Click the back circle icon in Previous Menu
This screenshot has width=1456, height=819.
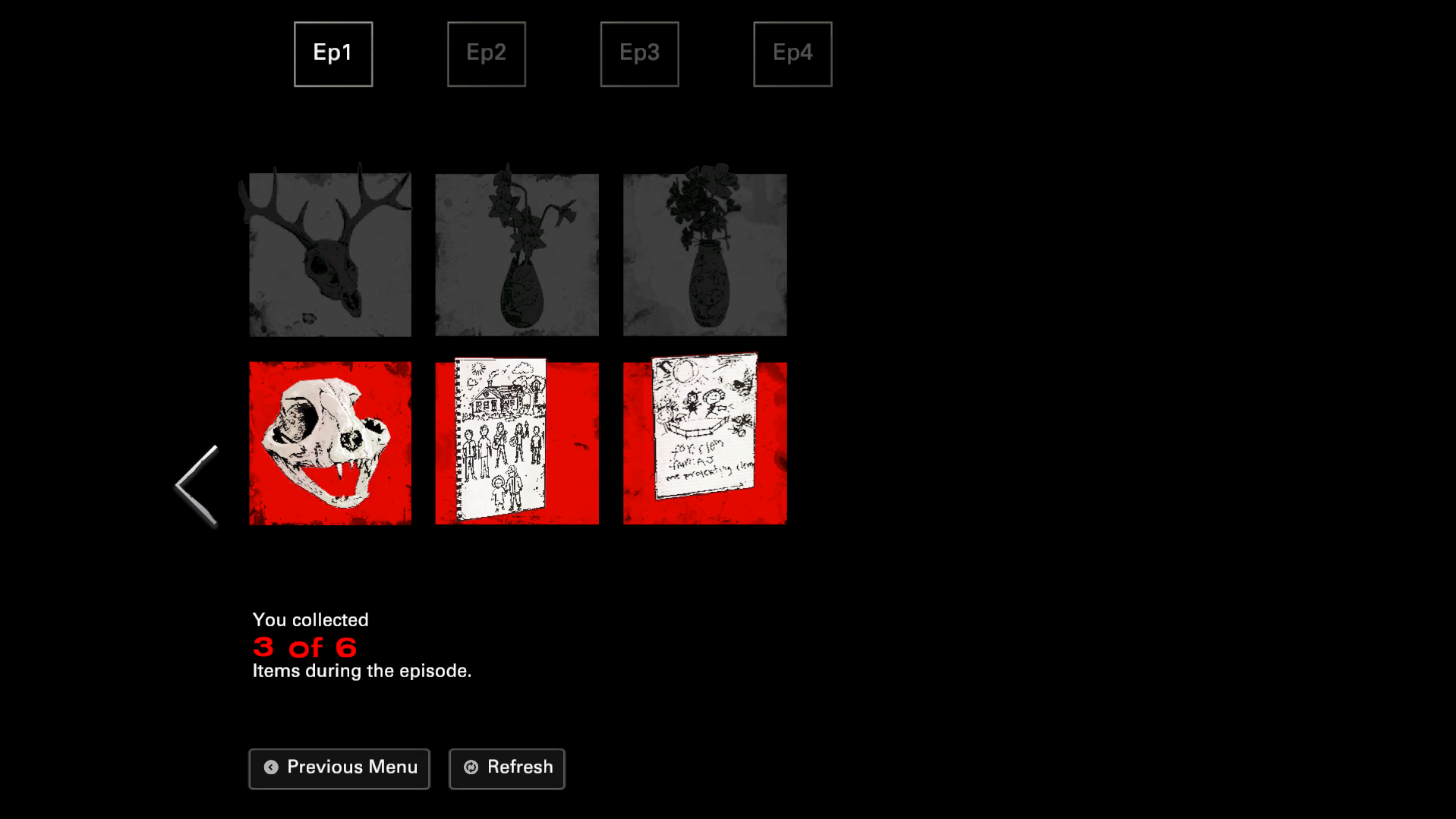click(x=271, y=767)
